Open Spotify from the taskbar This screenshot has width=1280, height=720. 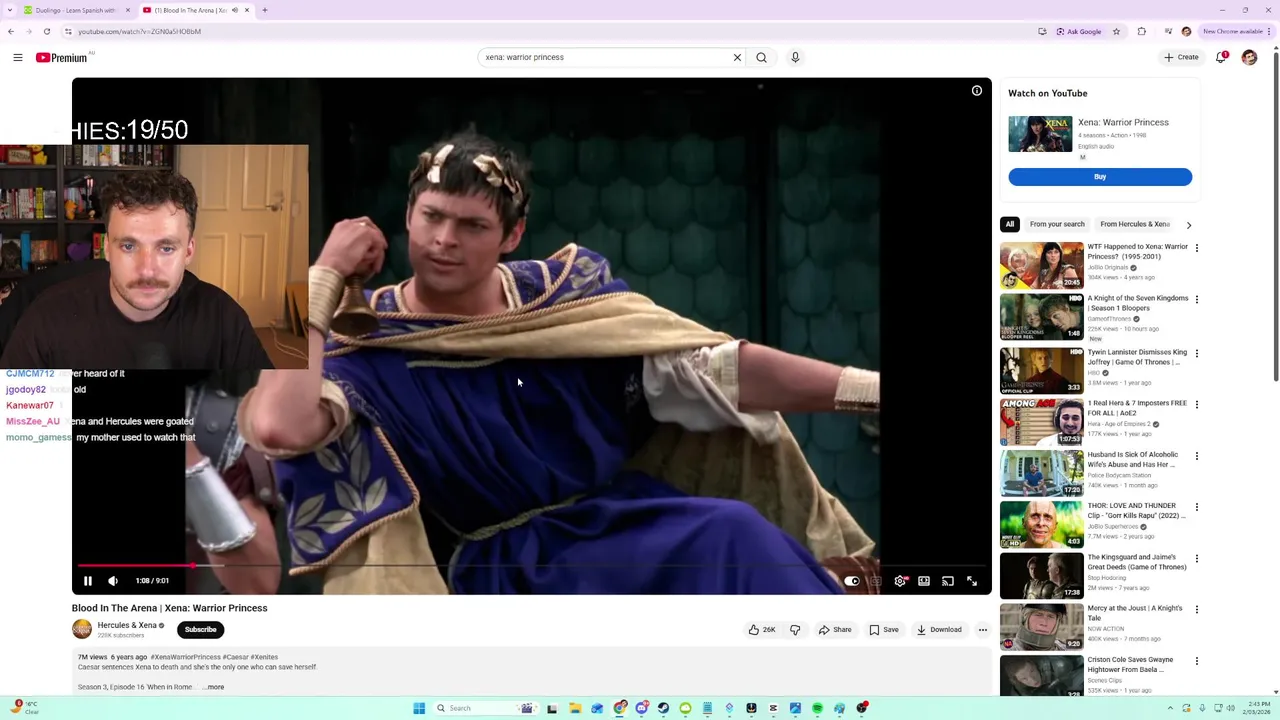point(817,708)
